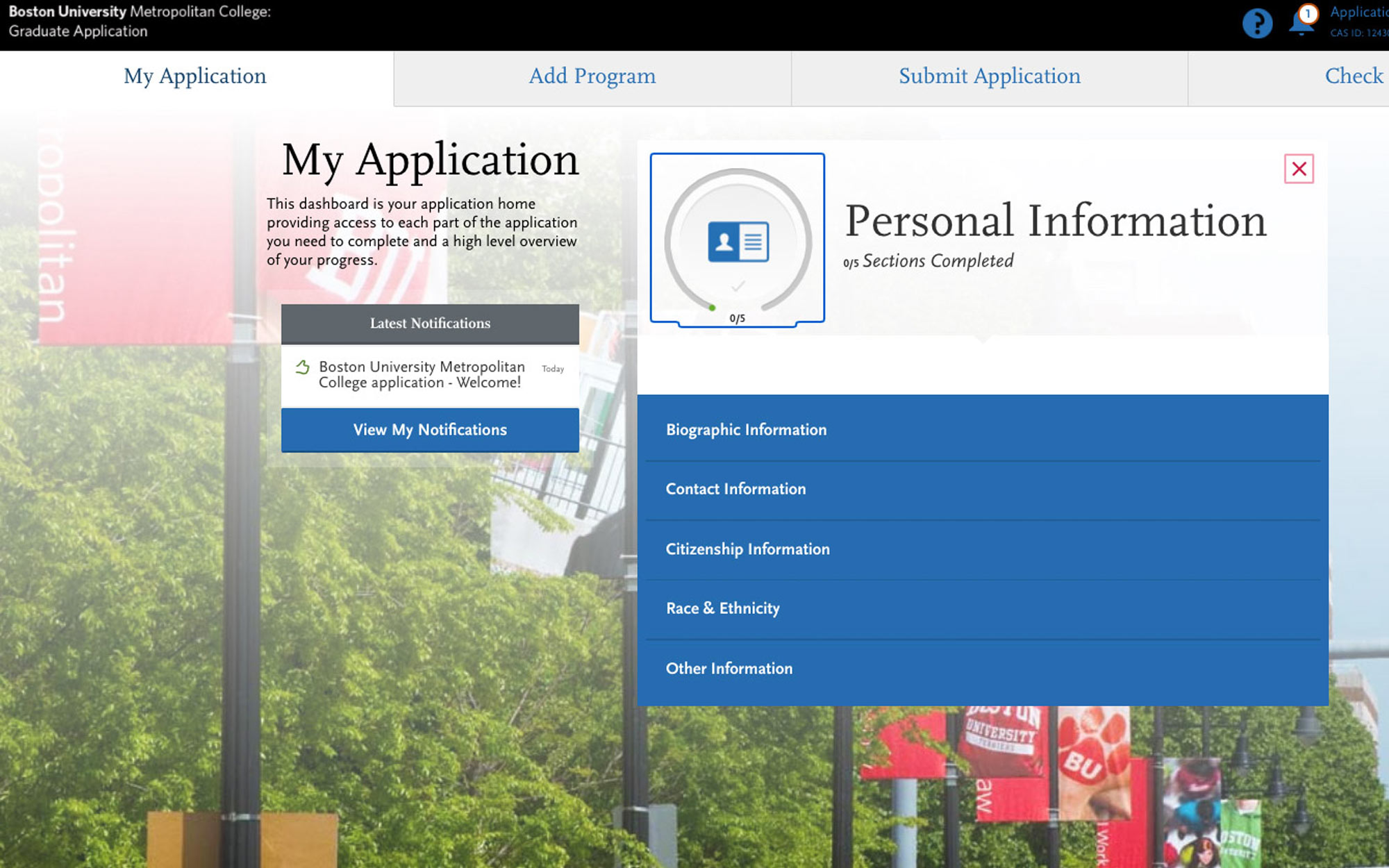Open Citizenship Information section

pos(983,549)
